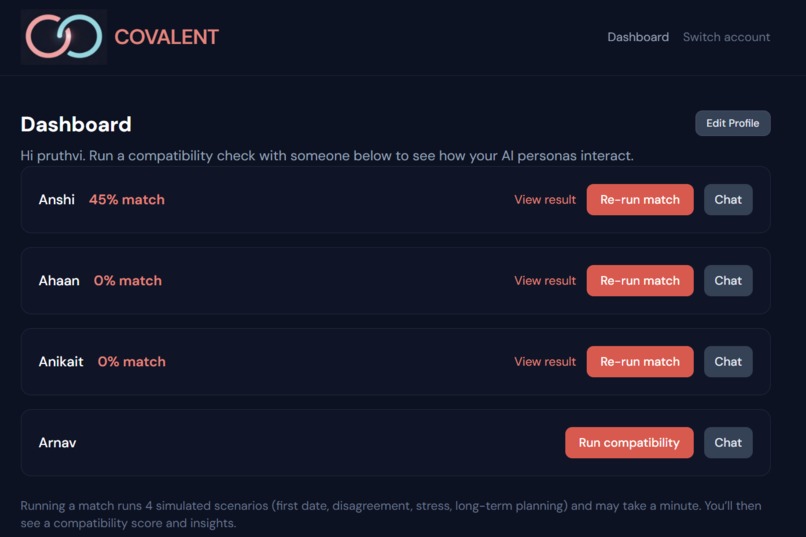Re-run match with Anshi
This screenshot has height=537, width=806.
[x=640, y=200]
